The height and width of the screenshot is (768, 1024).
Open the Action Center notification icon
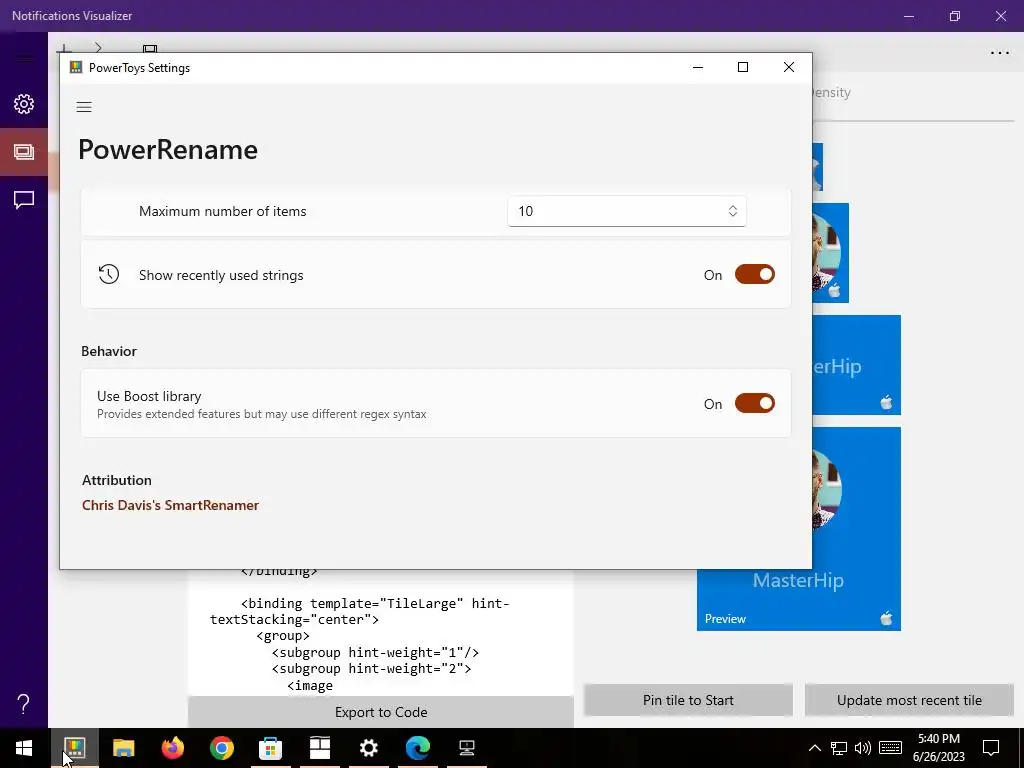coord(991,748)
